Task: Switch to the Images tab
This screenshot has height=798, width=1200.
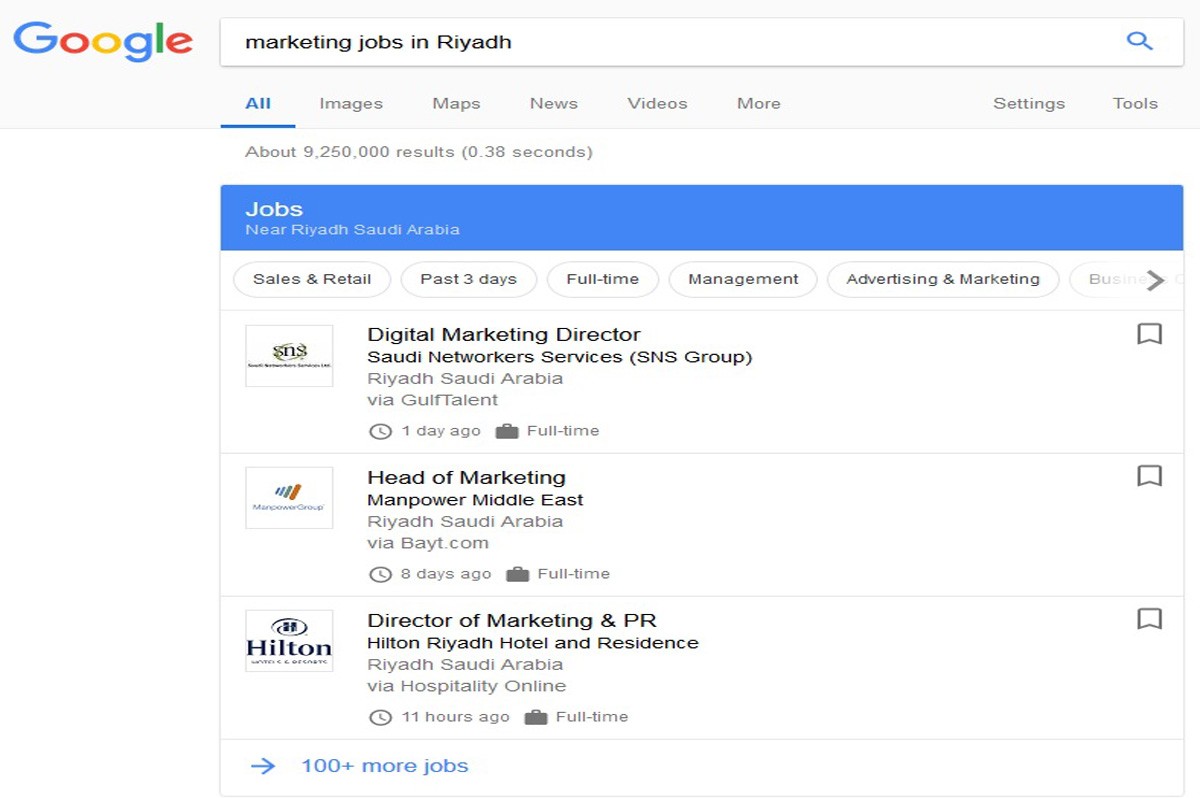Action: pyautogui.click(x=351, y=103)
